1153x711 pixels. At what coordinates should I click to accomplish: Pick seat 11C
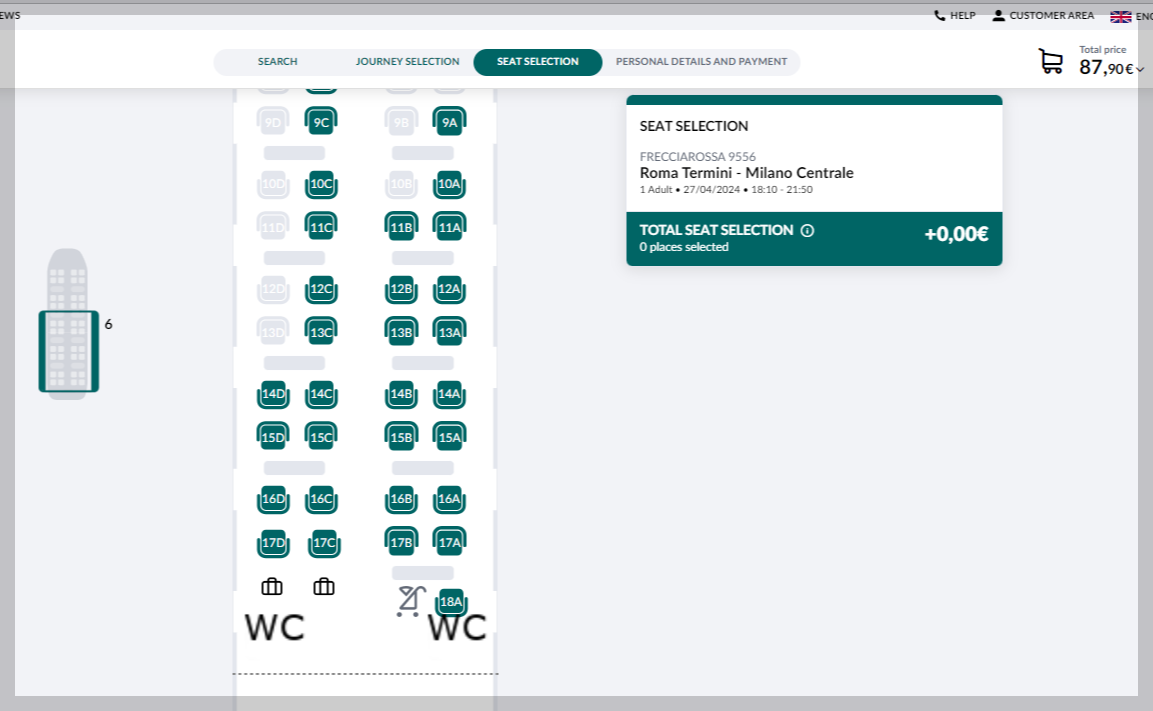coord(321,226)
